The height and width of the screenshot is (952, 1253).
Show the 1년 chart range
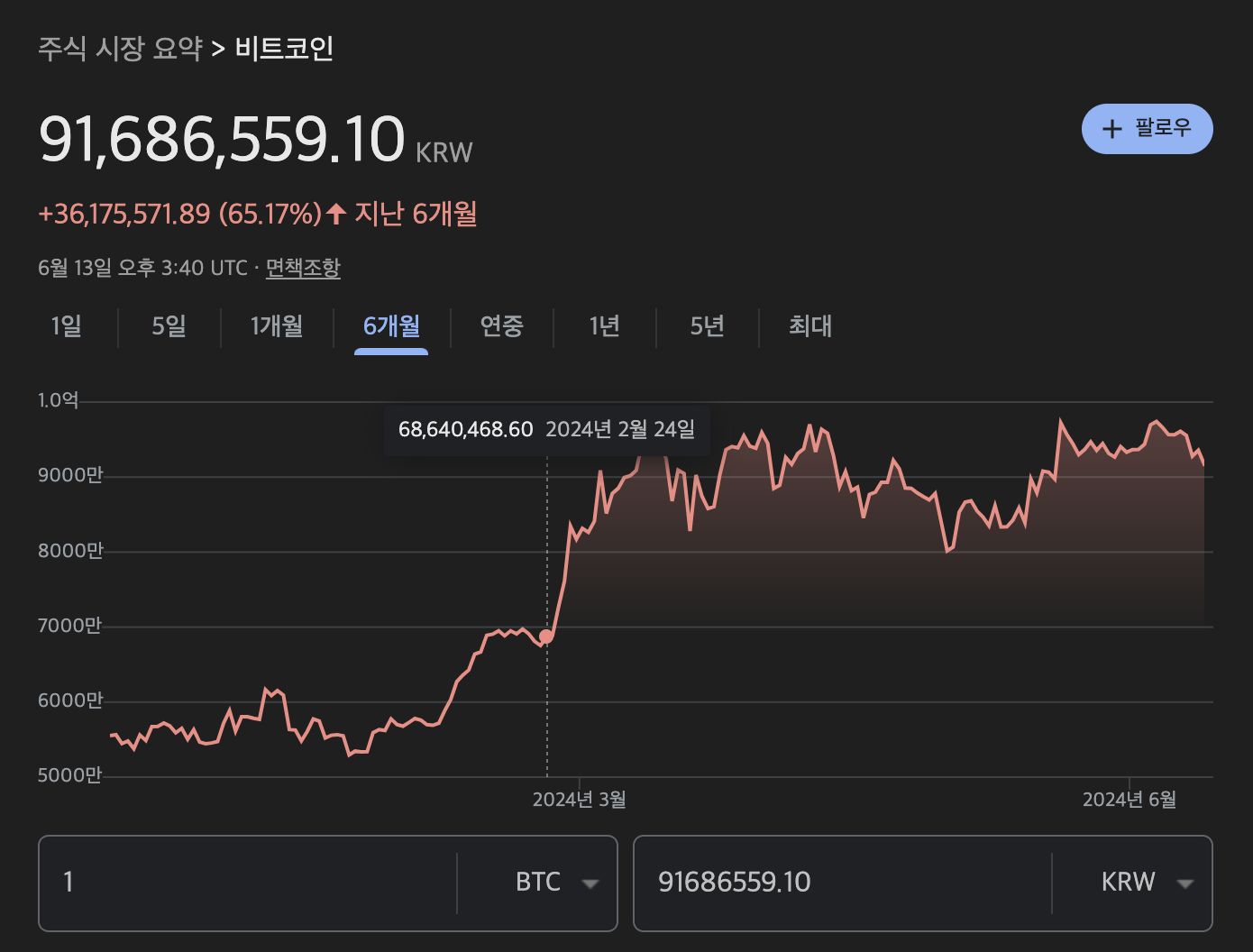(x=605, y=326)
